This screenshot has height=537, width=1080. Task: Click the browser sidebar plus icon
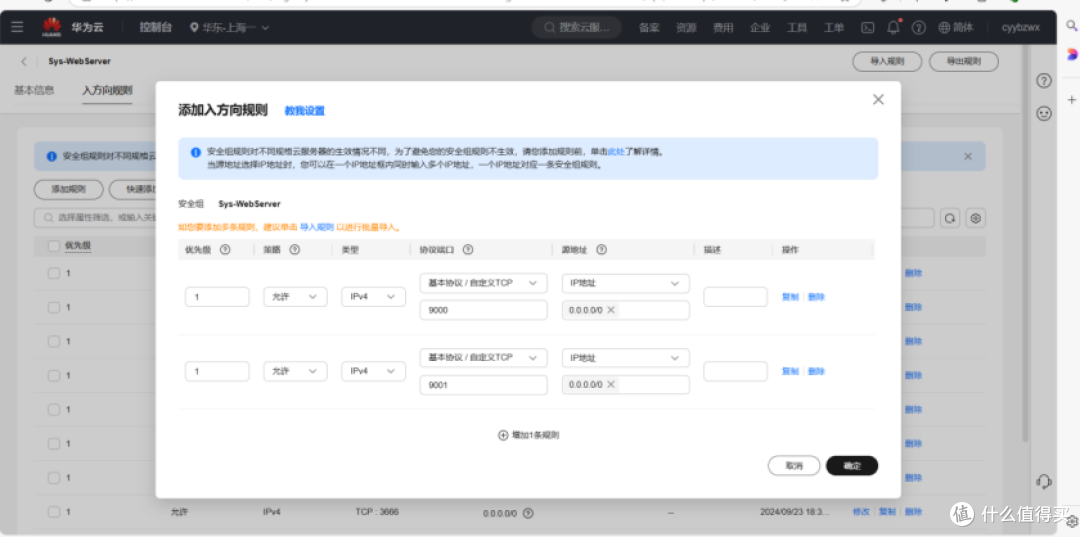1072,100
